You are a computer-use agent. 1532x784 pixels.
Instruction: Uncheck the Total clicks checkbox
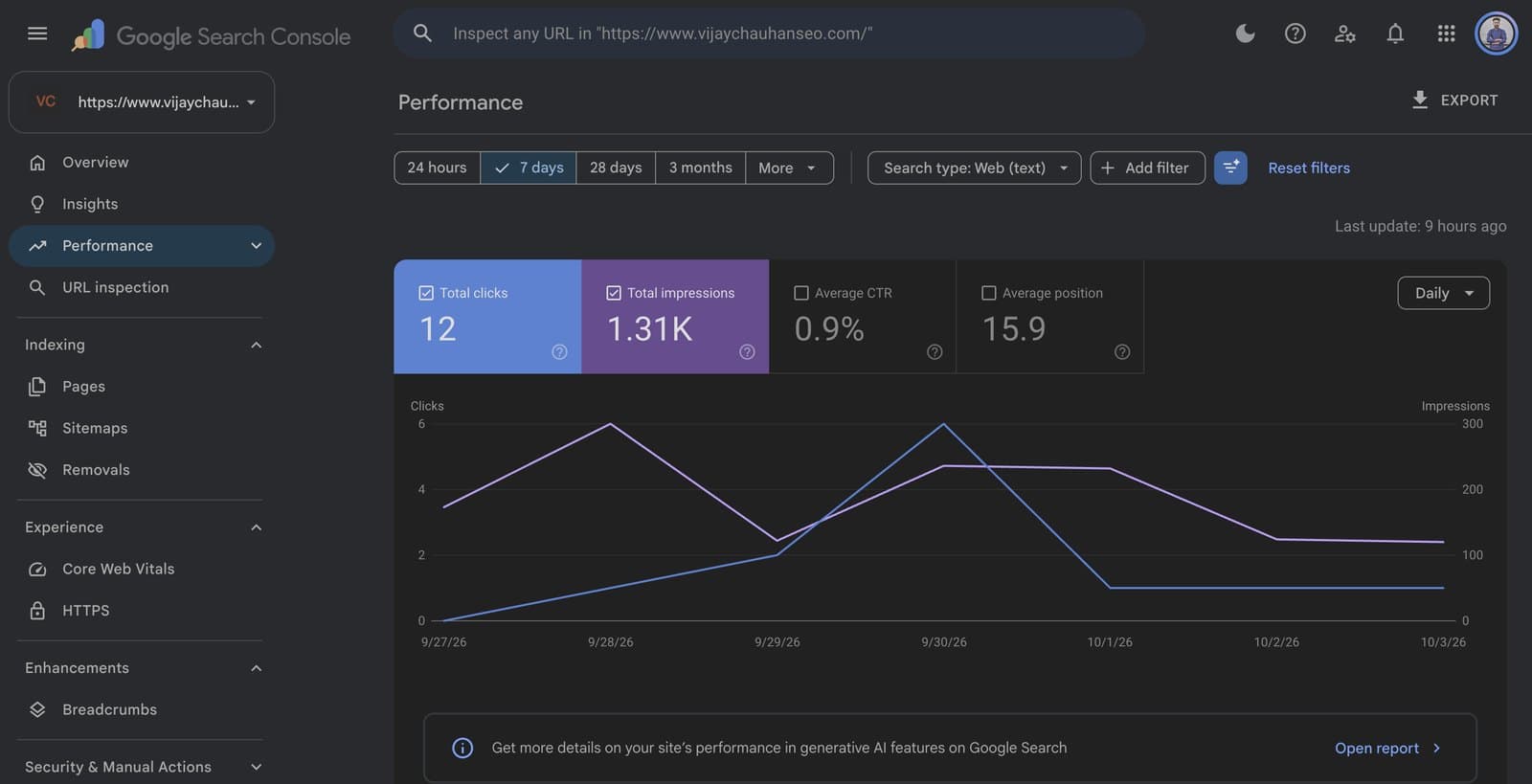(x=426, y=293)
